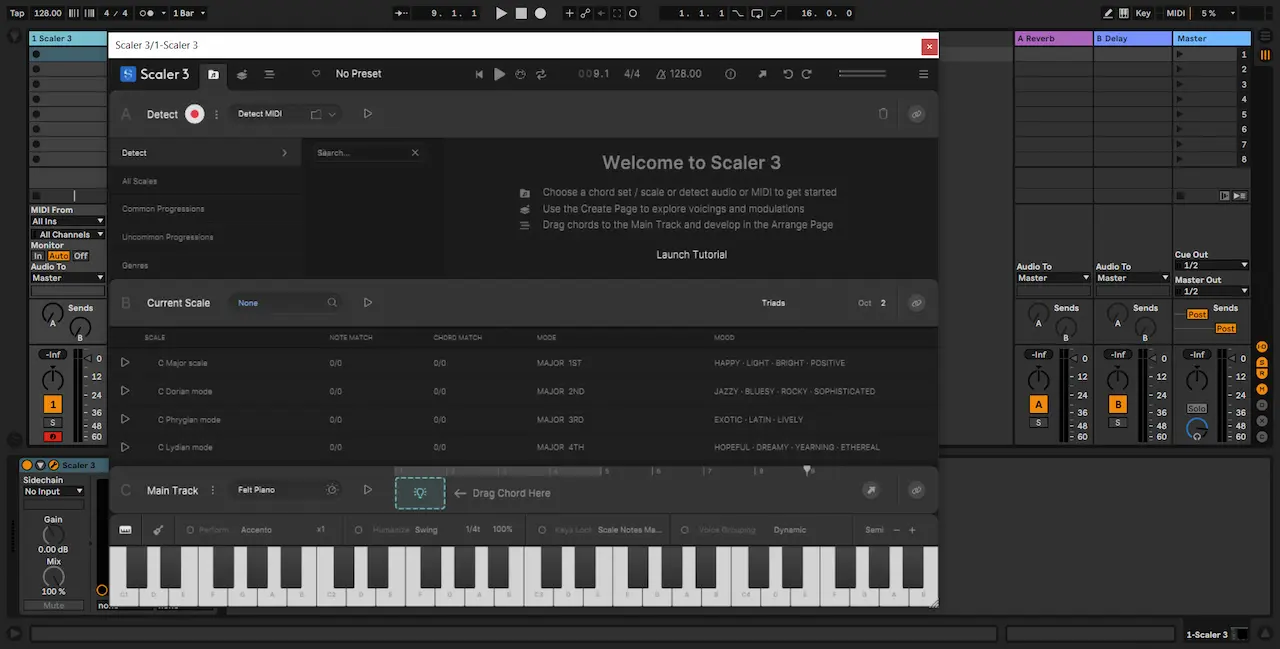Click Launch Tutorial link
The height and width of the screenshot is (649, 1280).
pos(691,255)
